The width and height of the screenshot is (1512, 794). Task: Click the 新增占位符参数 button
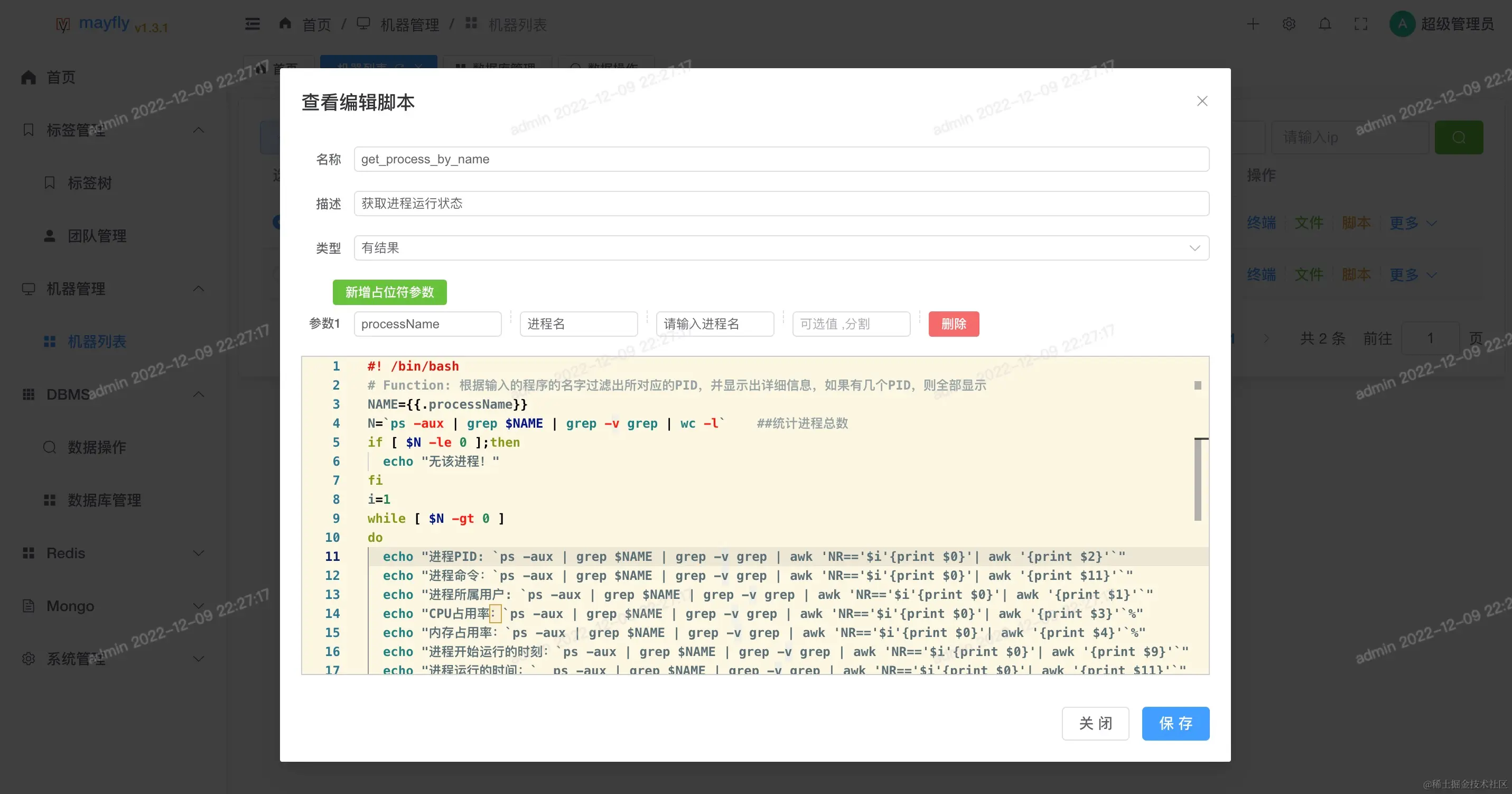pyautogui.click(x=389, y=292)
